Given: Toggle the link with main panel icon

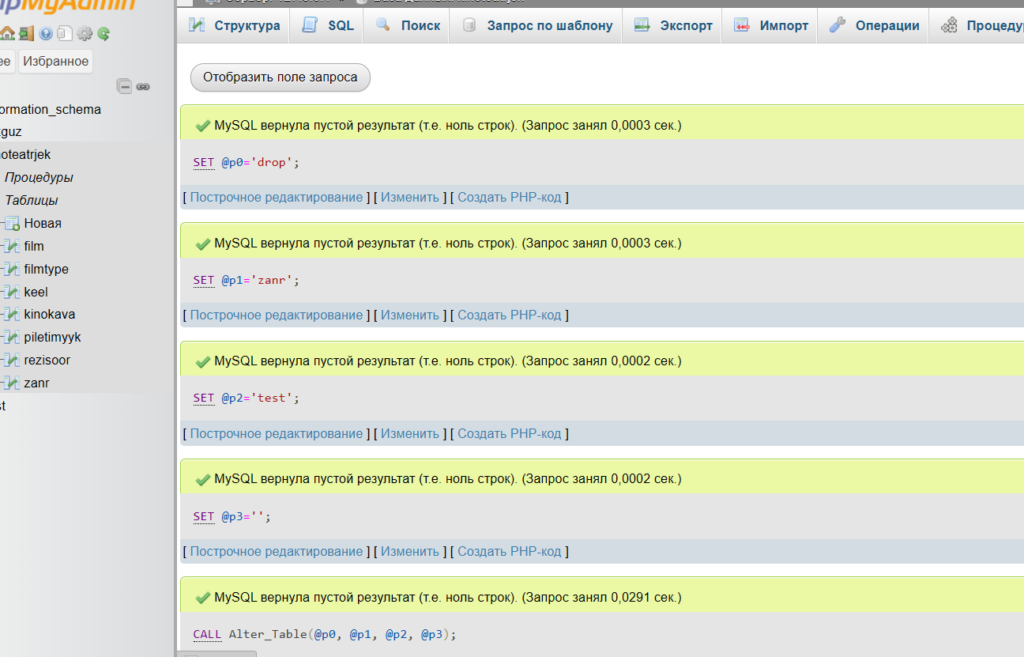Looking at the screenshot, I should [x=143, y=86].
